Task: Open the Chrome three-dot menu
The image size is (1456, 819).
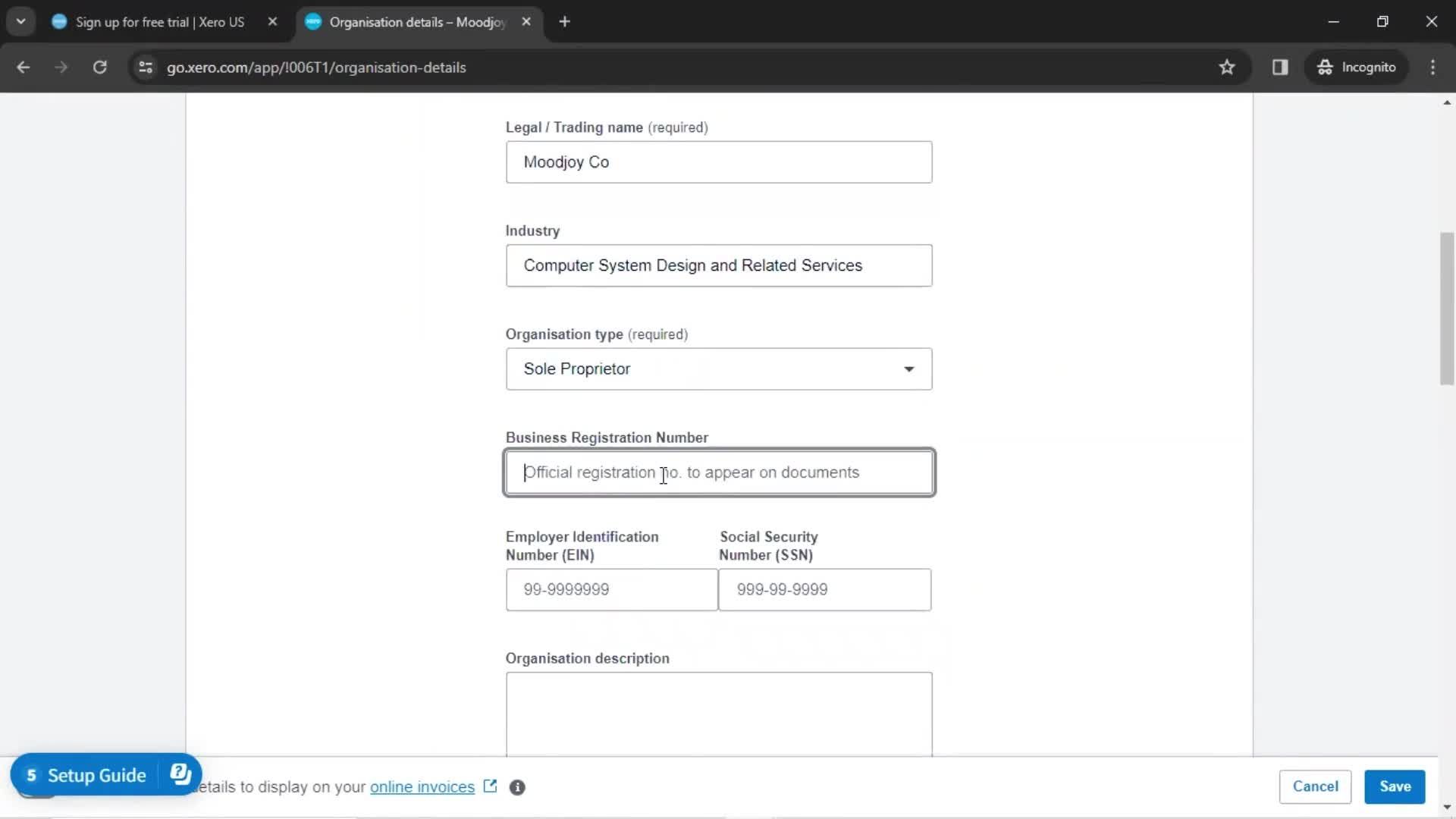Action: (x=1432, y=67)
